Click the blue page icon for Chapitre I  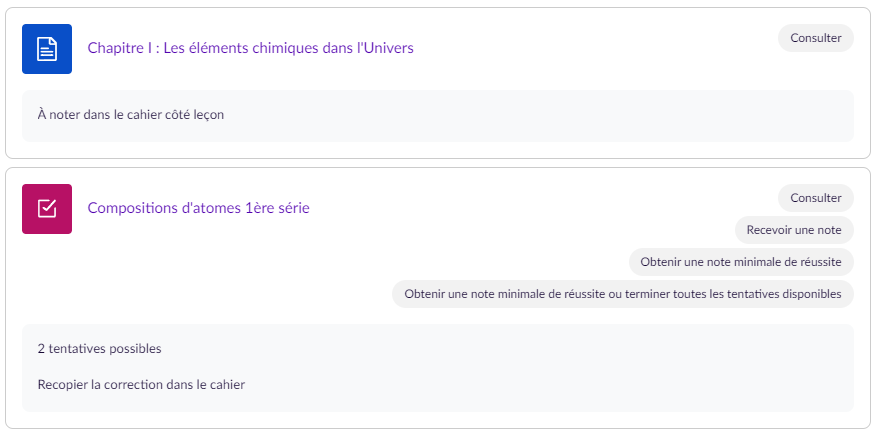tap(47, 49)
